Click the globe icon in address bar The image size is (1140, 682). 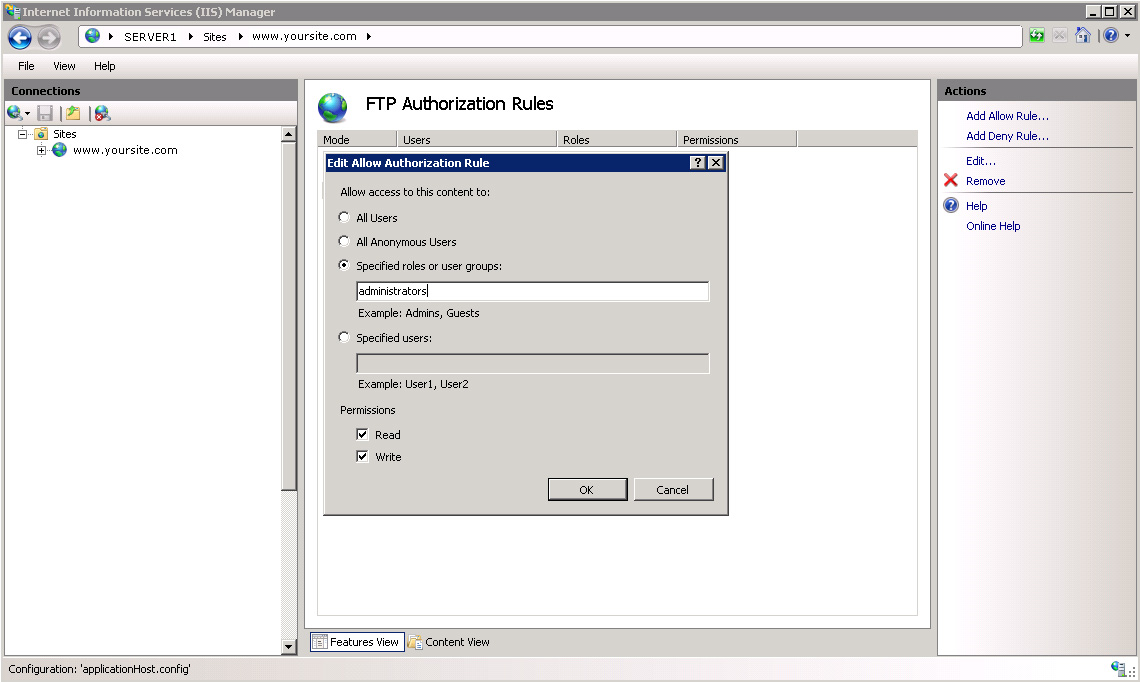click(92, 36)
